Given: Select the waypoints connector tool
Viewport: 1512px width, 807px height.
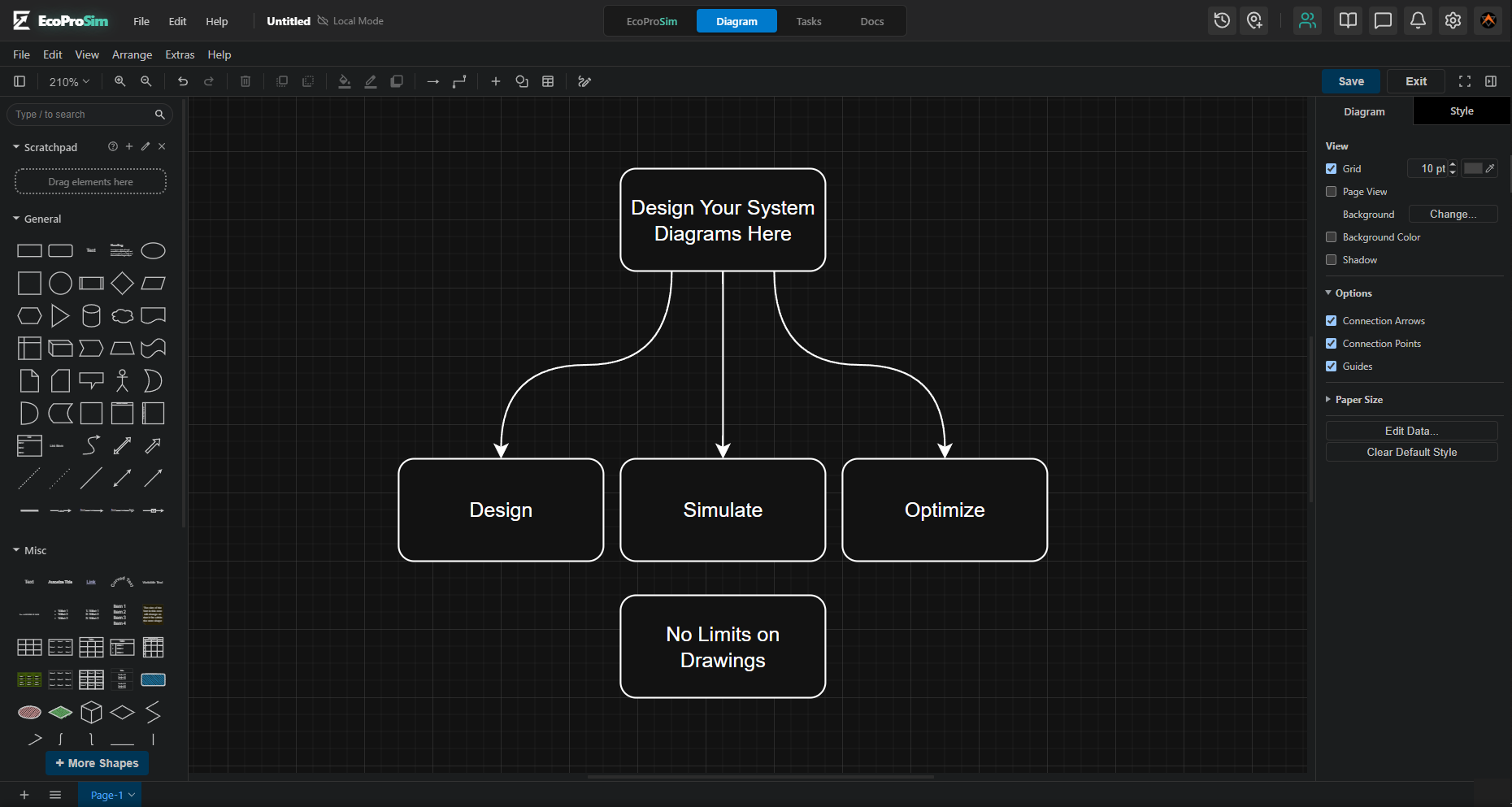Looking at the screenshot, I should 459,81.
